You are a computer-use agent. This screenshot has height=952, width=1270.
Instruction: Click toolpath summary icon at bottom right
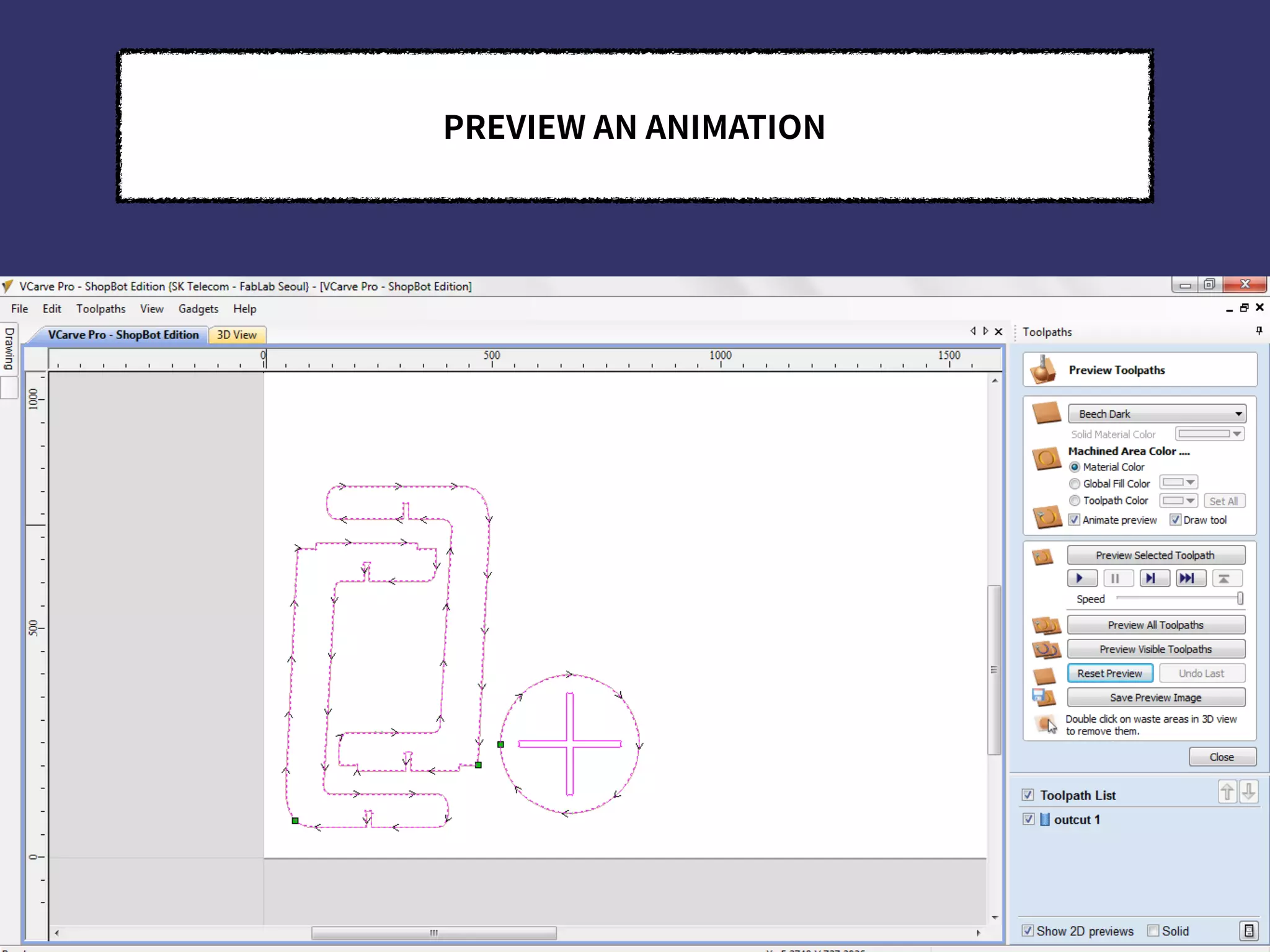(1249, 930)
